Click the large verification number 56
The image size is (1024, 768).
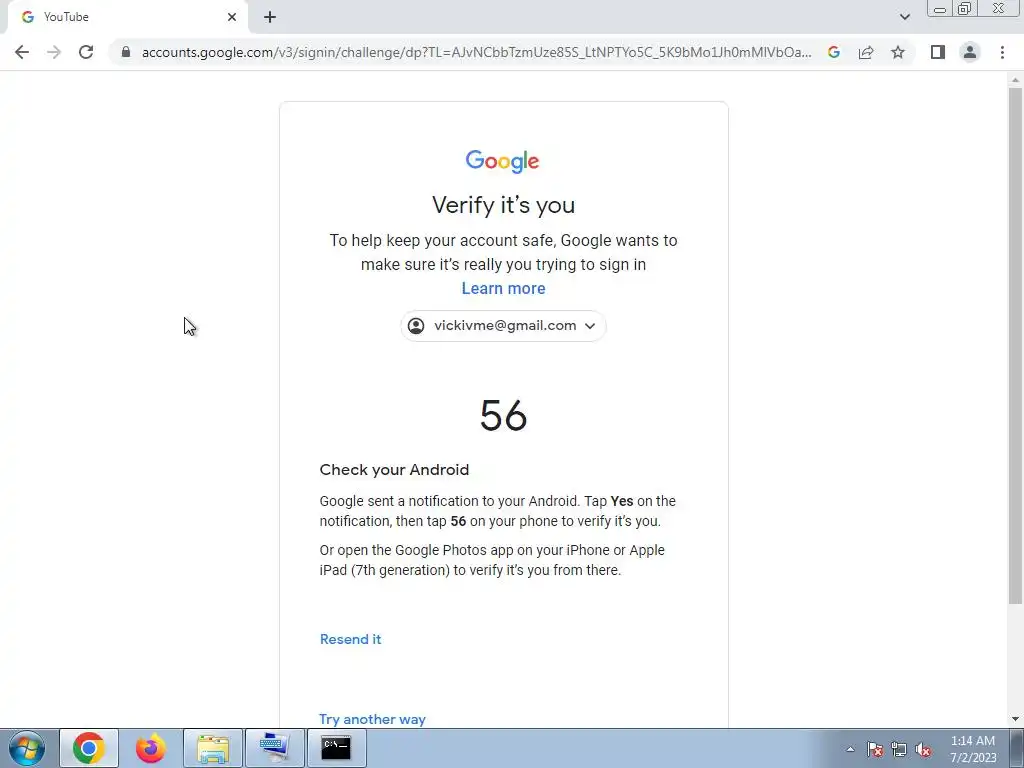click(504, 415)
